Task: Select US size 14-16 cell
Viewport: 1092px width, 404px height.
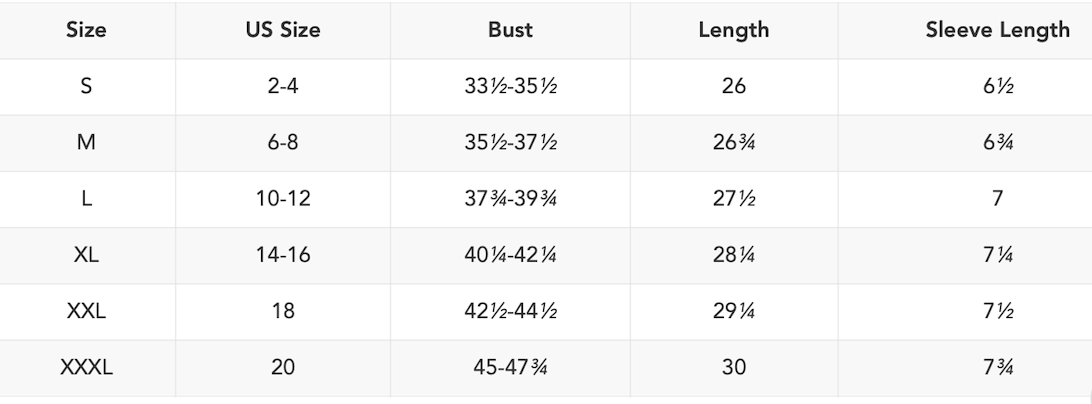Action: tap(283, 255)
